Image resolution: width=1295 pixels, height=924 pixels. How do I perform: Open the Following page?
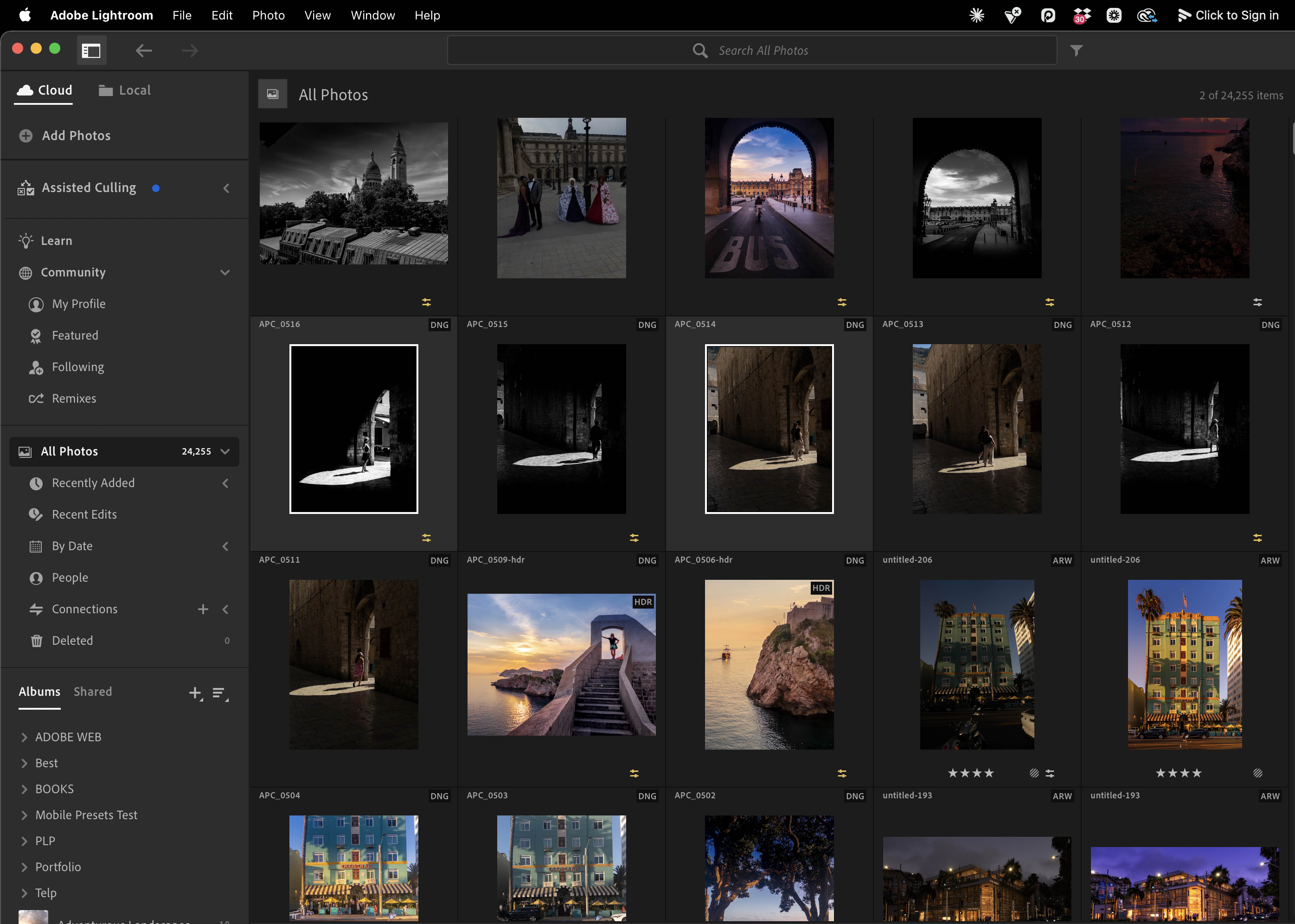[67, 367]
